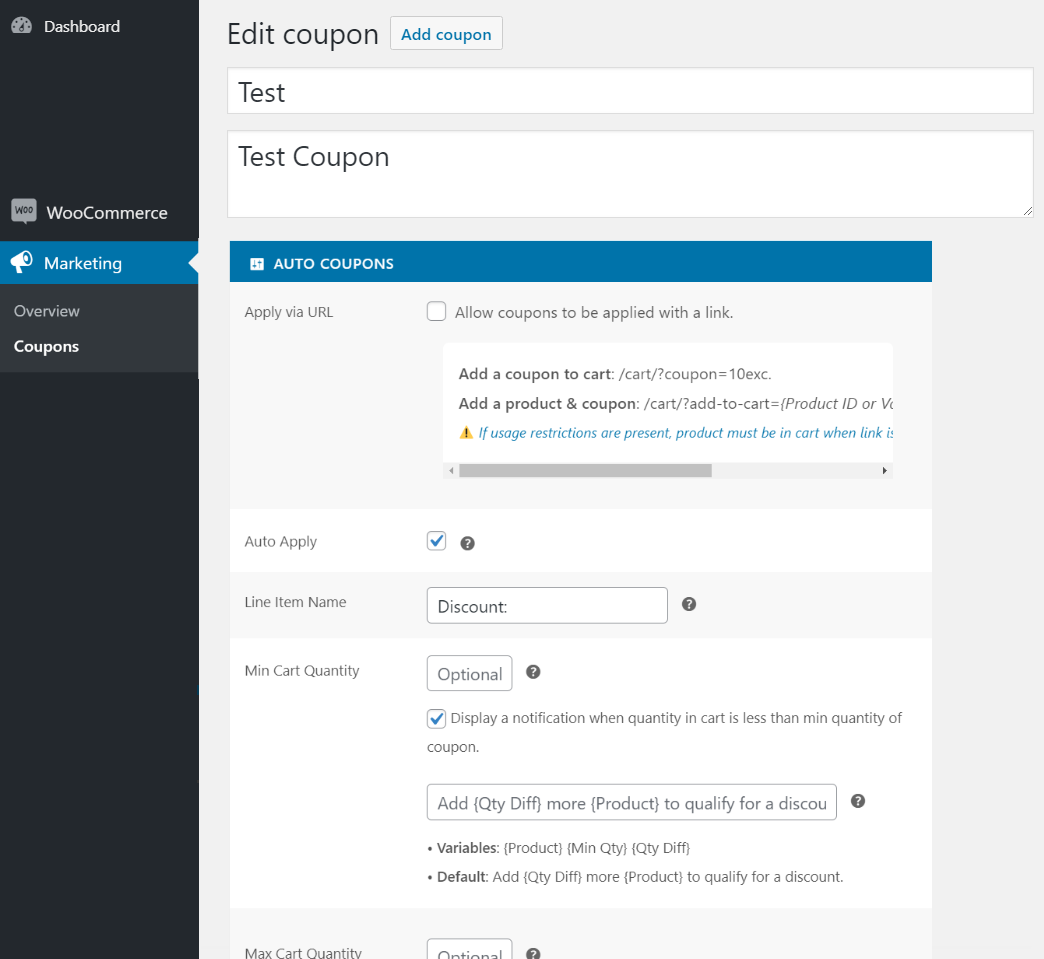Open help tooltip for Line Item Name
The width and height of the screenshot is (1044, 959).
click(x=689, y=604)
